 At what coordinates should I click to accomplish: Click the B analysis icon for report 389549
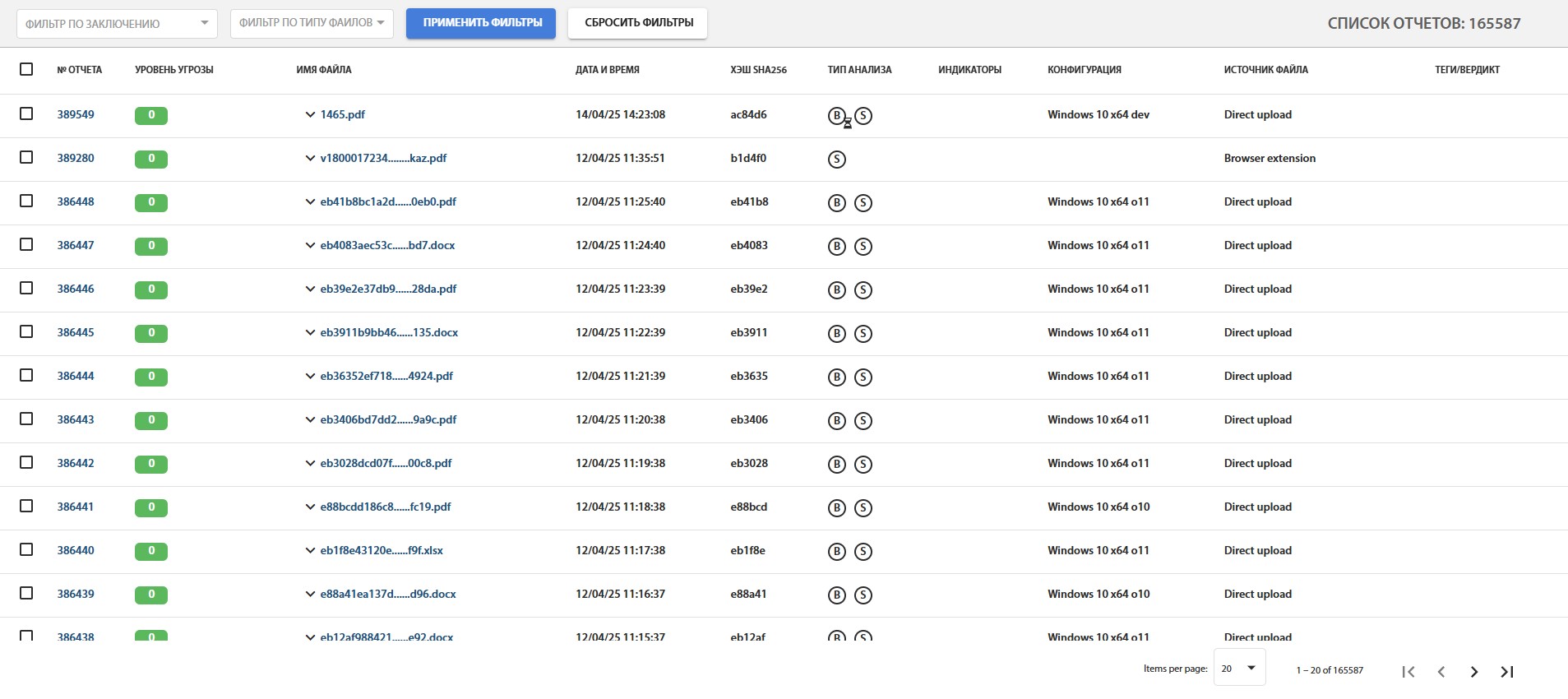tap(836, 116)
